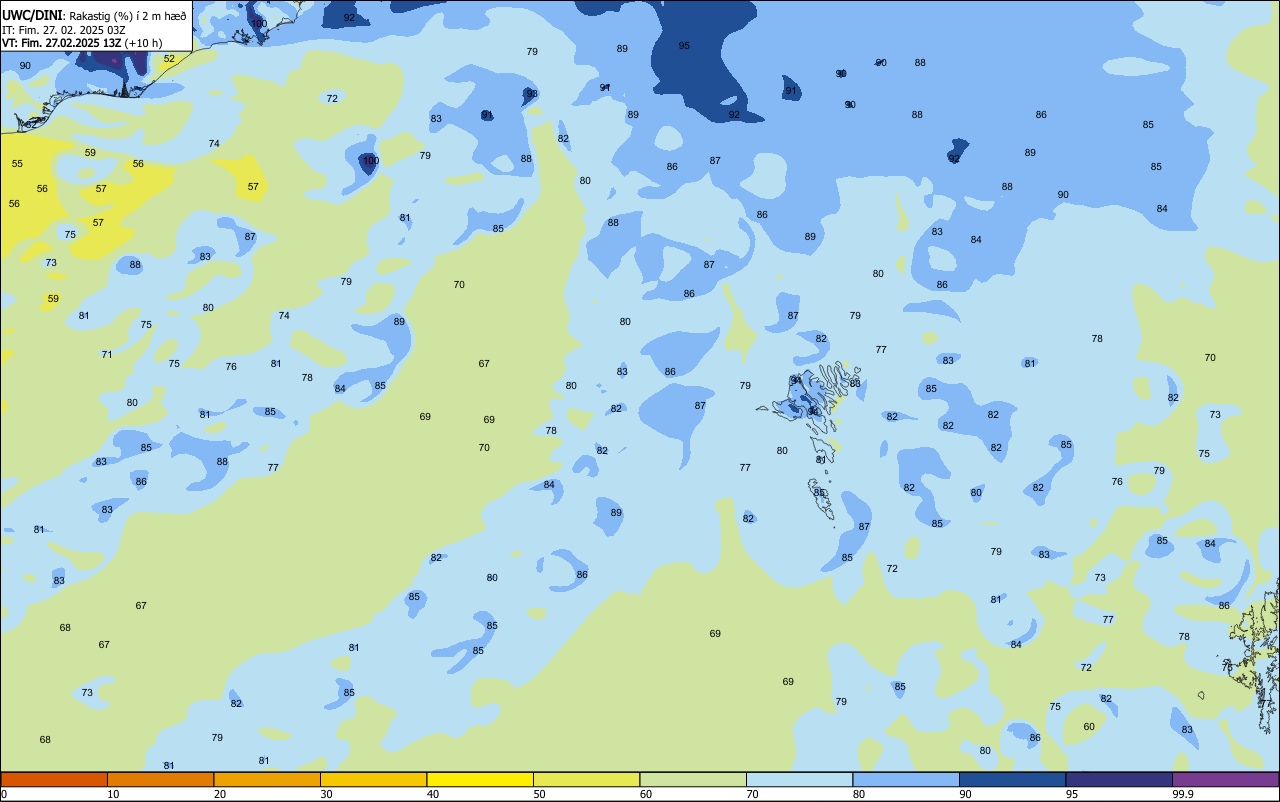Pick the 20–30 amber legend swatch
The width and height of the screenshot is (1280, 802).
(267, 779)
